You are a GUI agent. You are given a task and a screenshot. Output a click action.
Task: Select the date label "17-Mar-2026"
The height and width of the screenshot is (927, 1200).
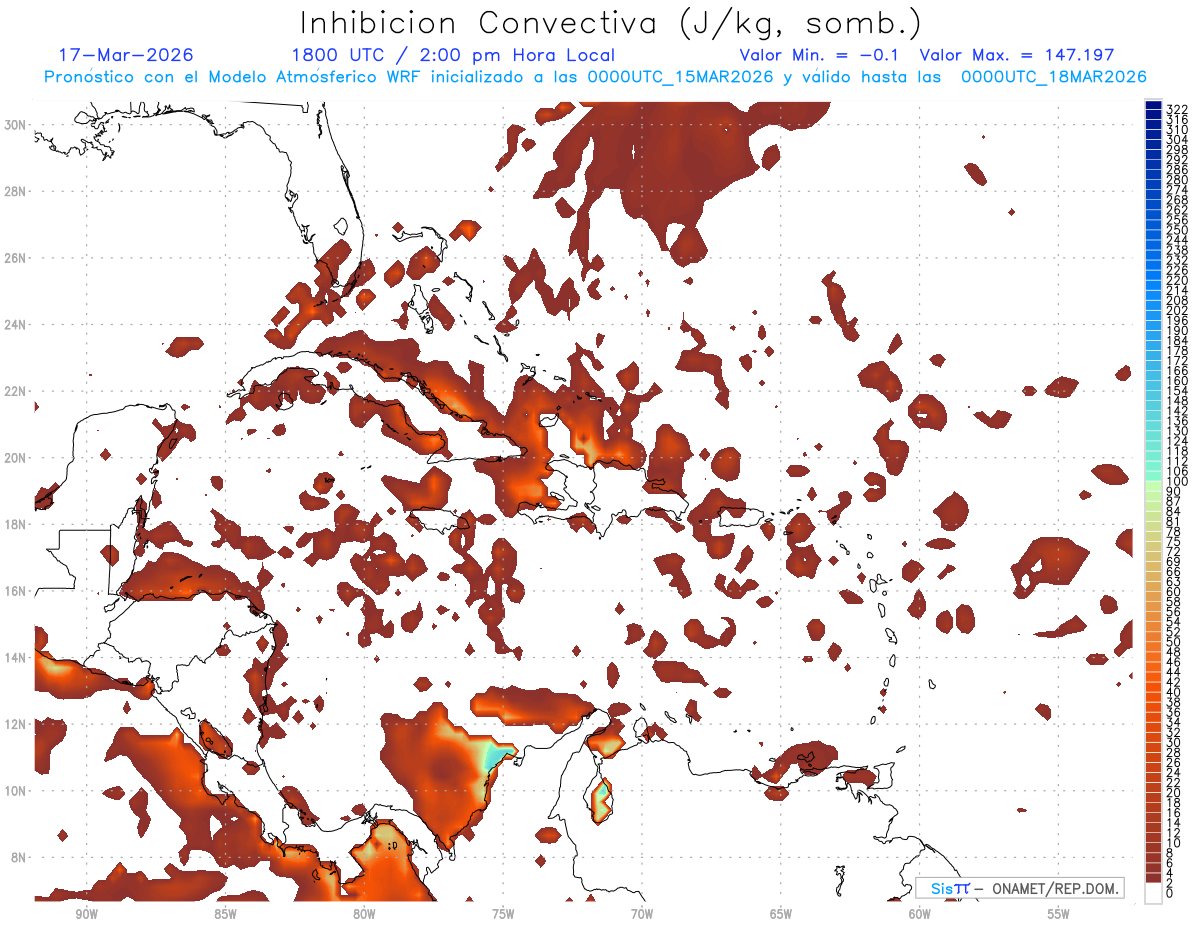pos(126,55)
